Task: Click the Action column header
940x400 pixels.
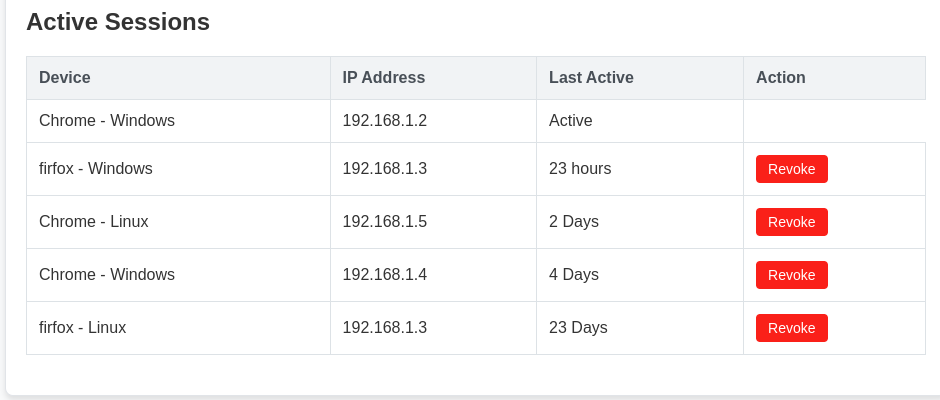Action: [x=780, y=77]
